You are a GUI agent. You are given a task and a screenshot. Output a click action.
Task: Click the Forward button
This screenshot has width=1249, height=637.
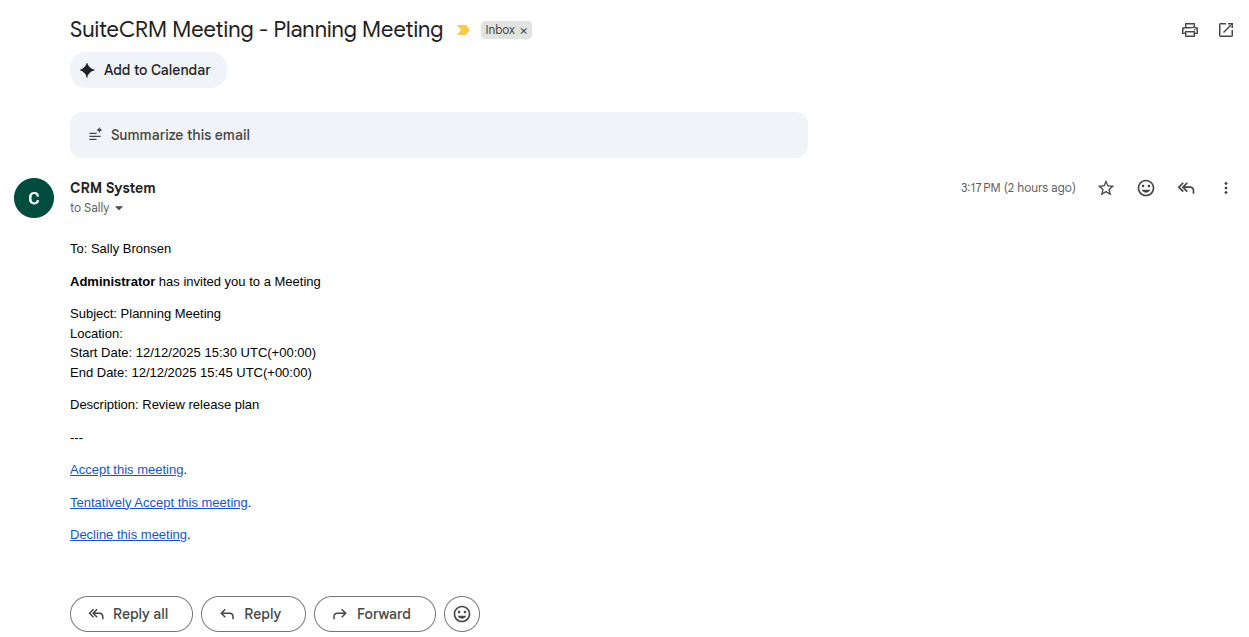(374, 613)
